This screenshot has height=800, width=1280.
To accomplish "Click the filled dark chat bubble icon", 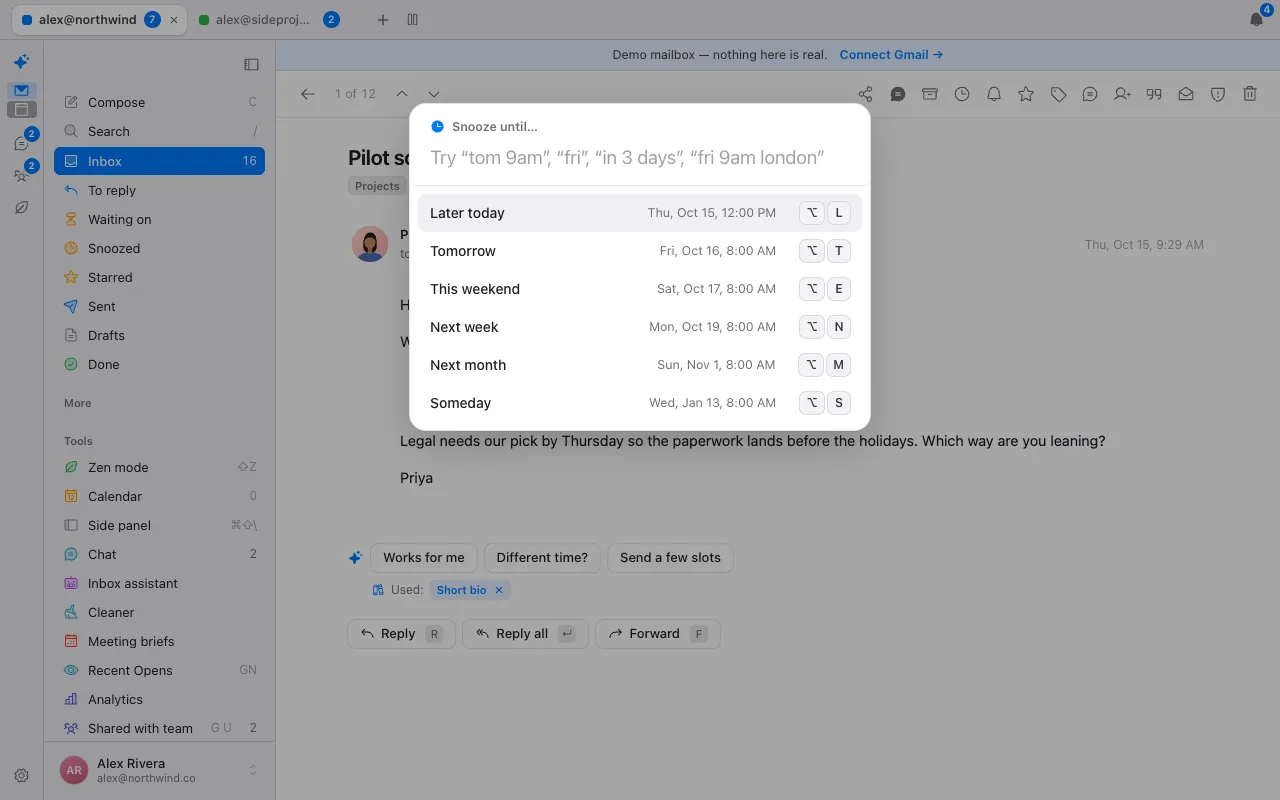I will click(898, 94).
